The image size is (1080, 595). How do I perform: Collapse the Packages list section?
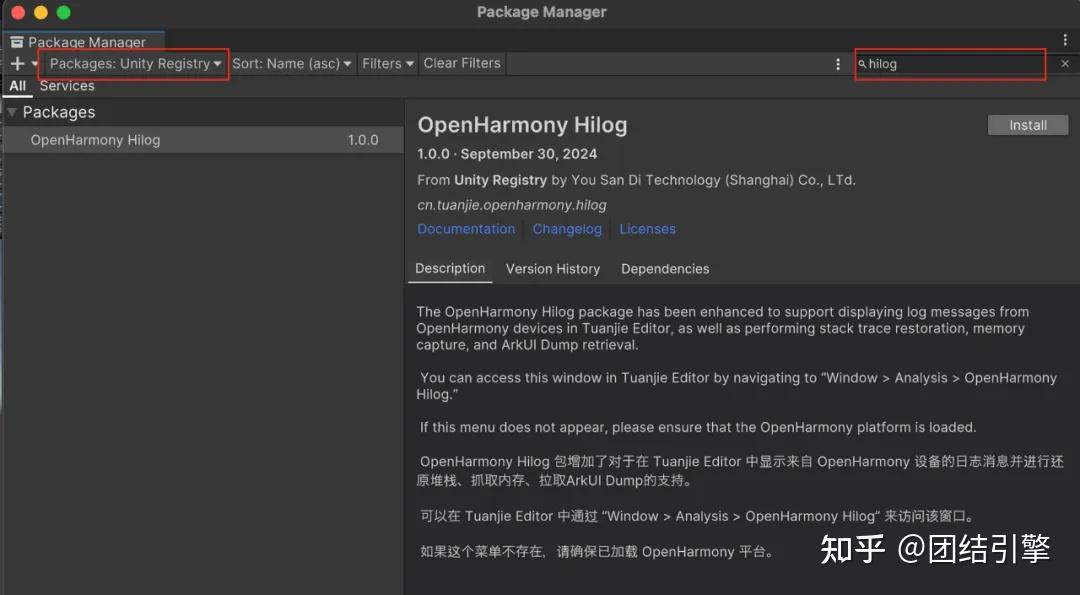[12, 112]
